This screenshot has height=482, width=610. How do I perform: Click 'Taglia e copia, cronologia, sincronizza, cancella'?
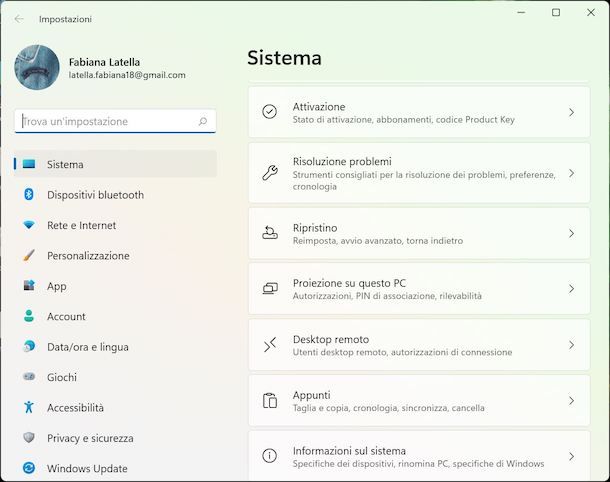click(x=389, y=408)
